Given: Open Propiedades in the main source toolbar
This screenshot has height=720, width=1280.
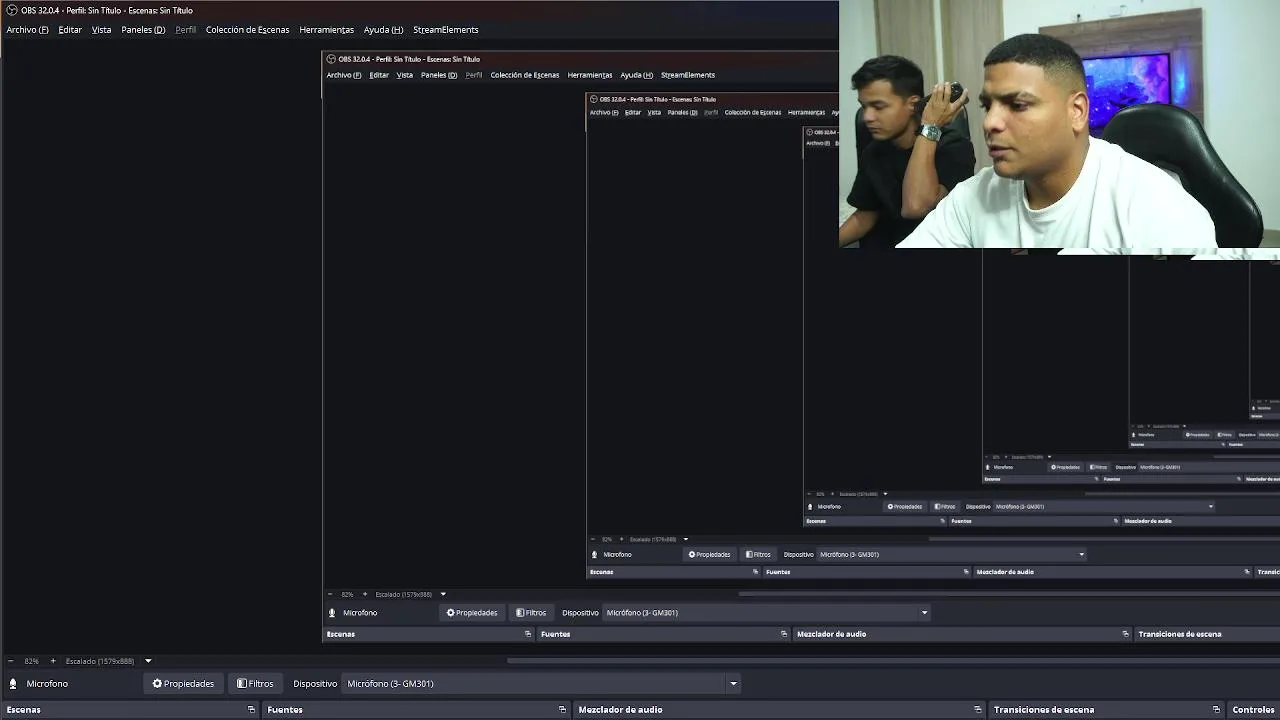Looking at the screenshot, I should coord(183,684).
